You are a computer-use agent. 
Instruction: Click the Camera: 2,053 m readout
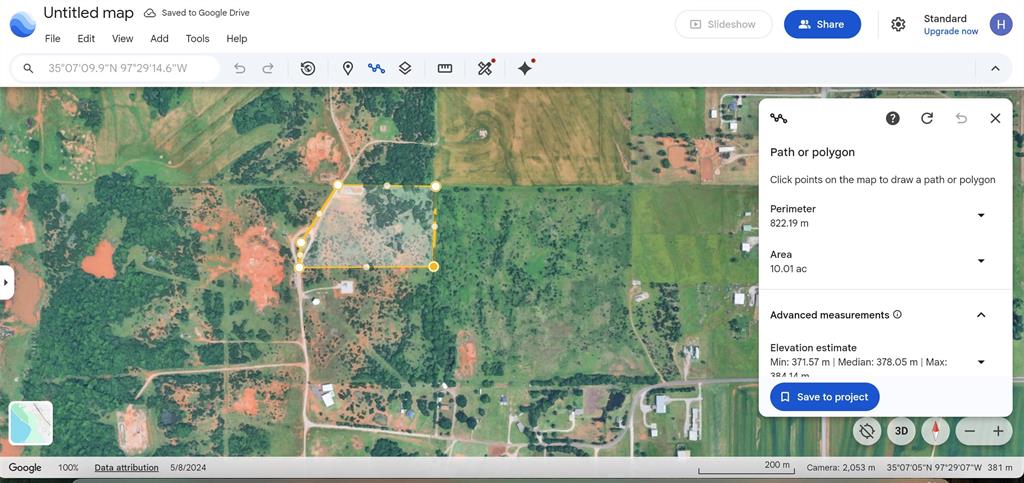point(840,467)
